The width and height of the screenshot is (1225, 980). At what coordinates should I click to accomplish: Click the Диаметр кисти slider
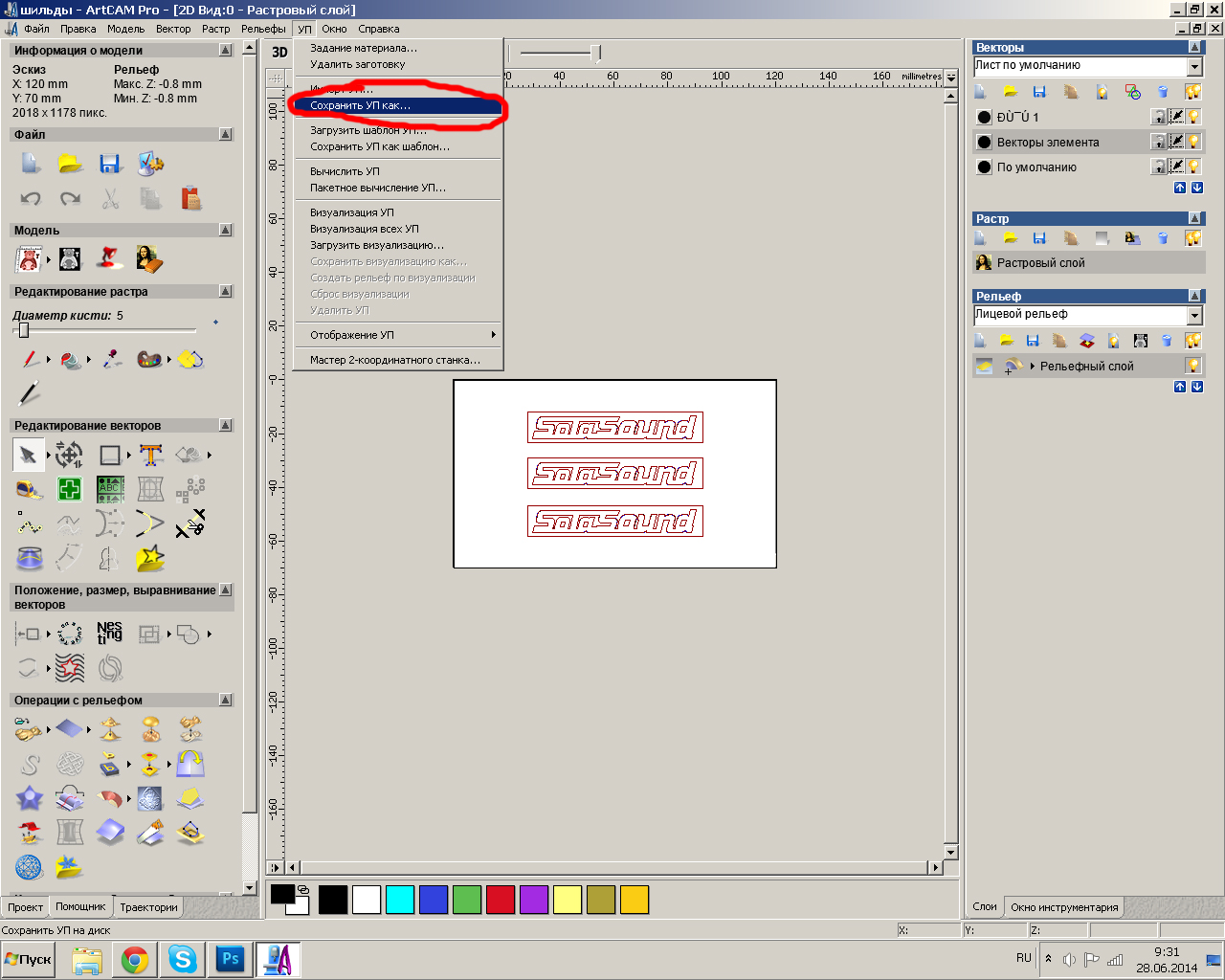coord(24,331)
